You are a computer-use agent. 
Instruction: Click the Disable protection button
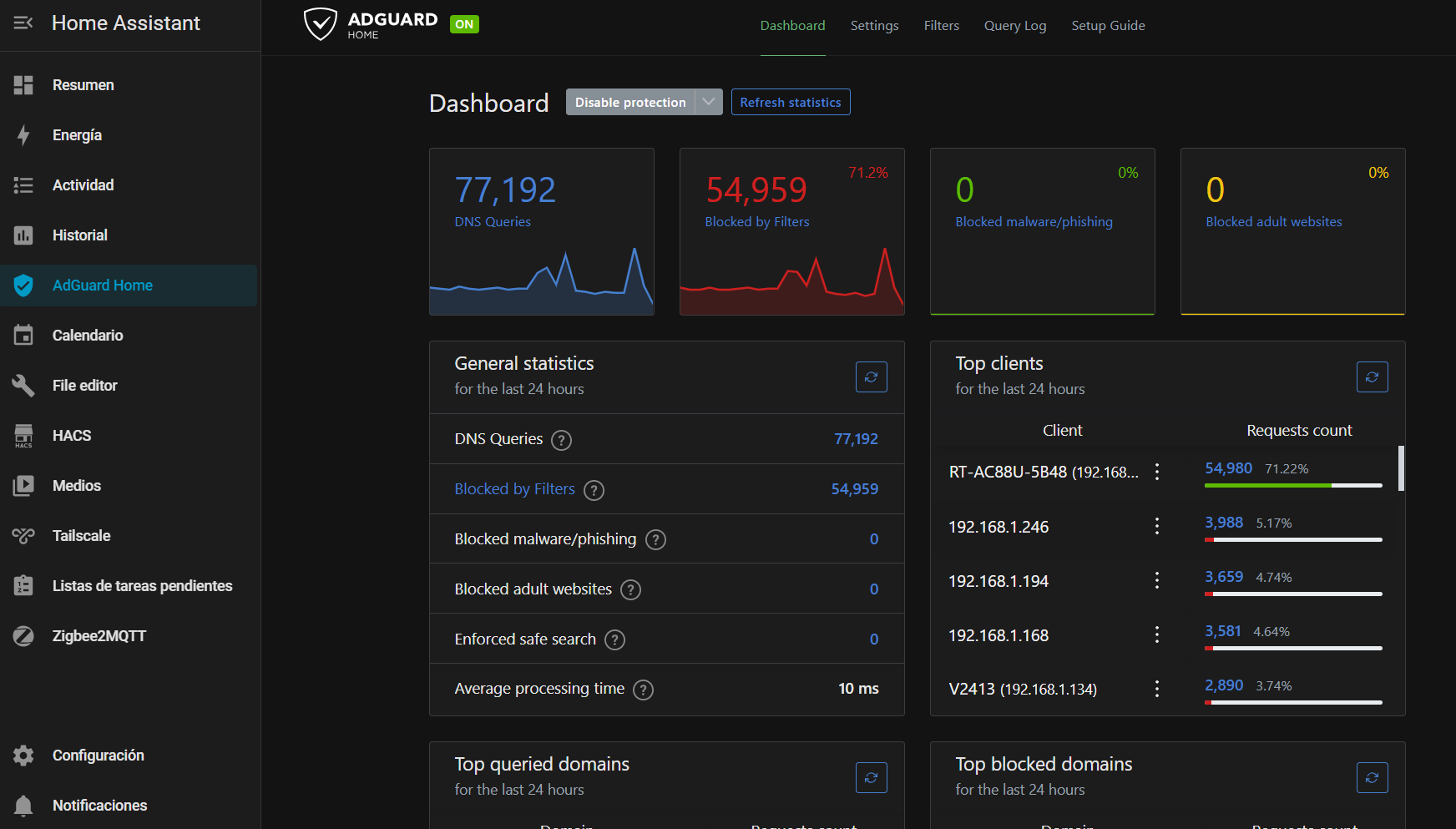630,102
